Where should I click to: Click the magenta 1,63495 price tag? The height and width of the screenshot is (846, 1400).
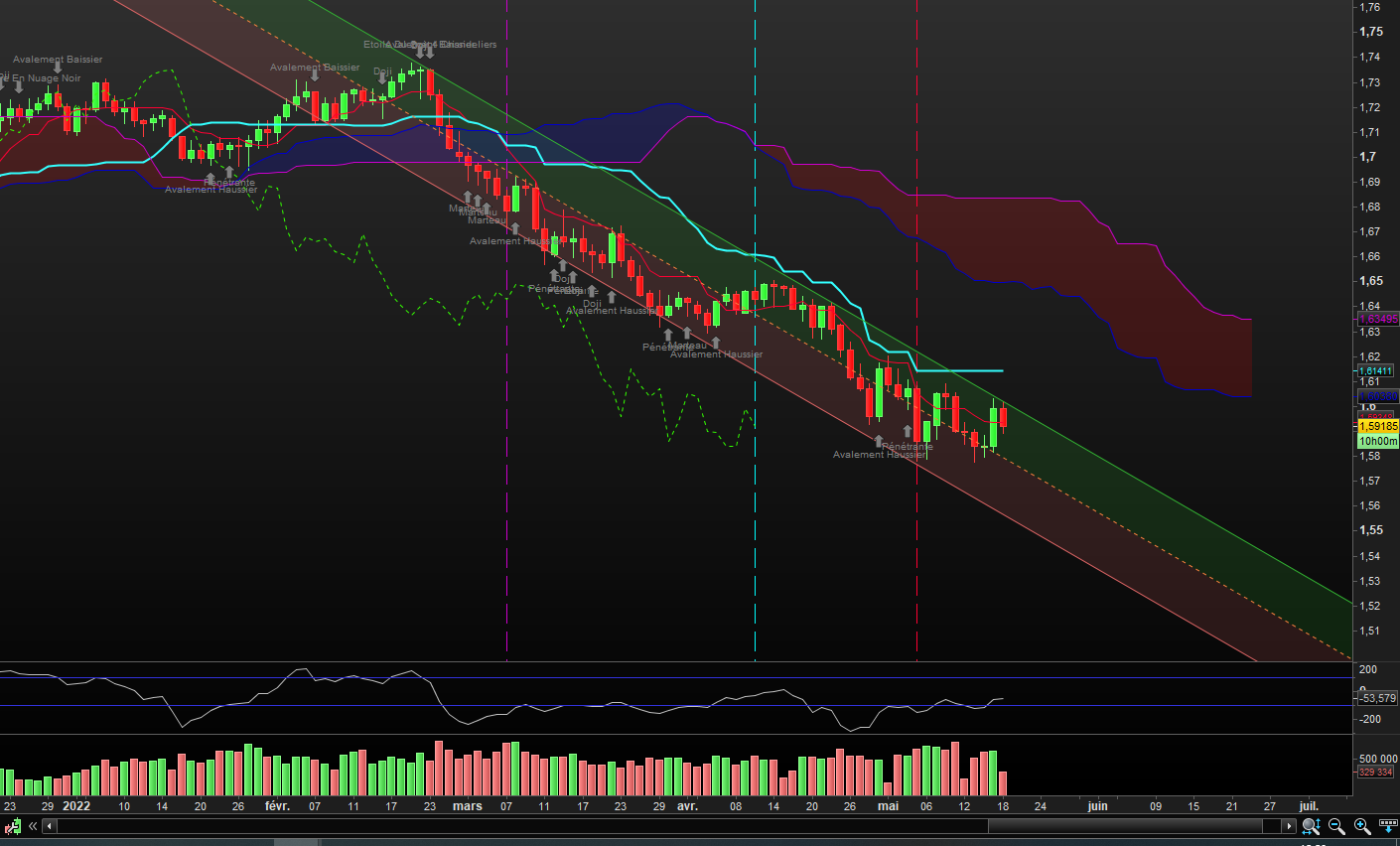click(1377, 319)
